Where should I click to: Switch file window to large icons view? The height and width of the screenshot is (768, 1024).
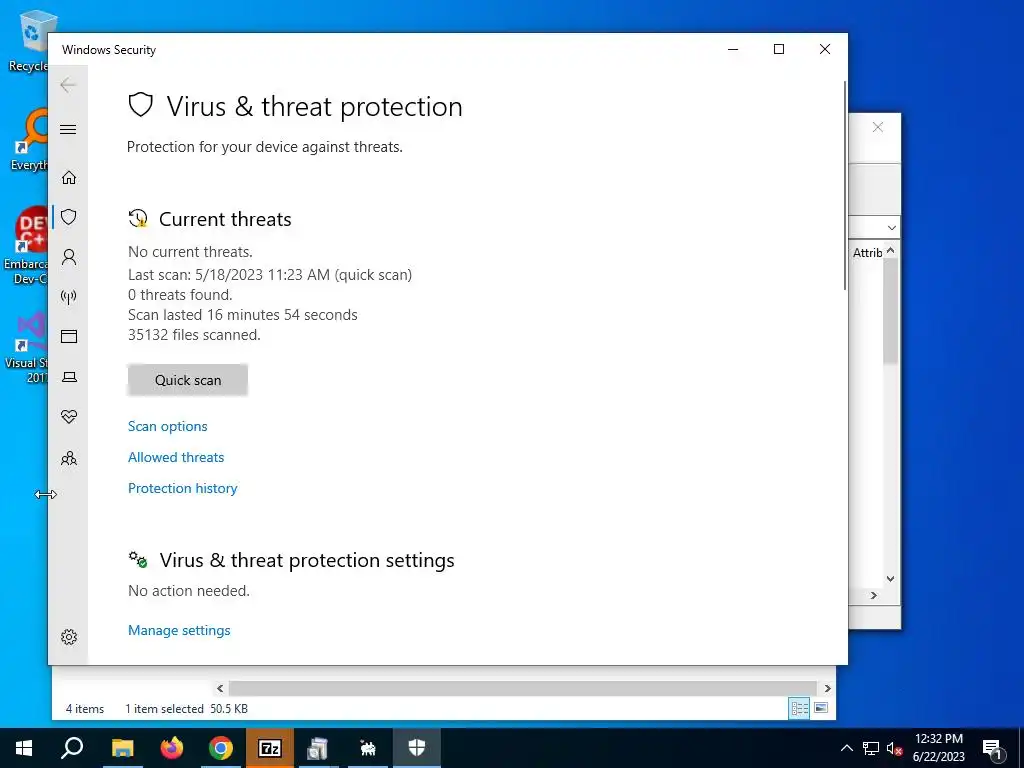click(x=821, y=708)
